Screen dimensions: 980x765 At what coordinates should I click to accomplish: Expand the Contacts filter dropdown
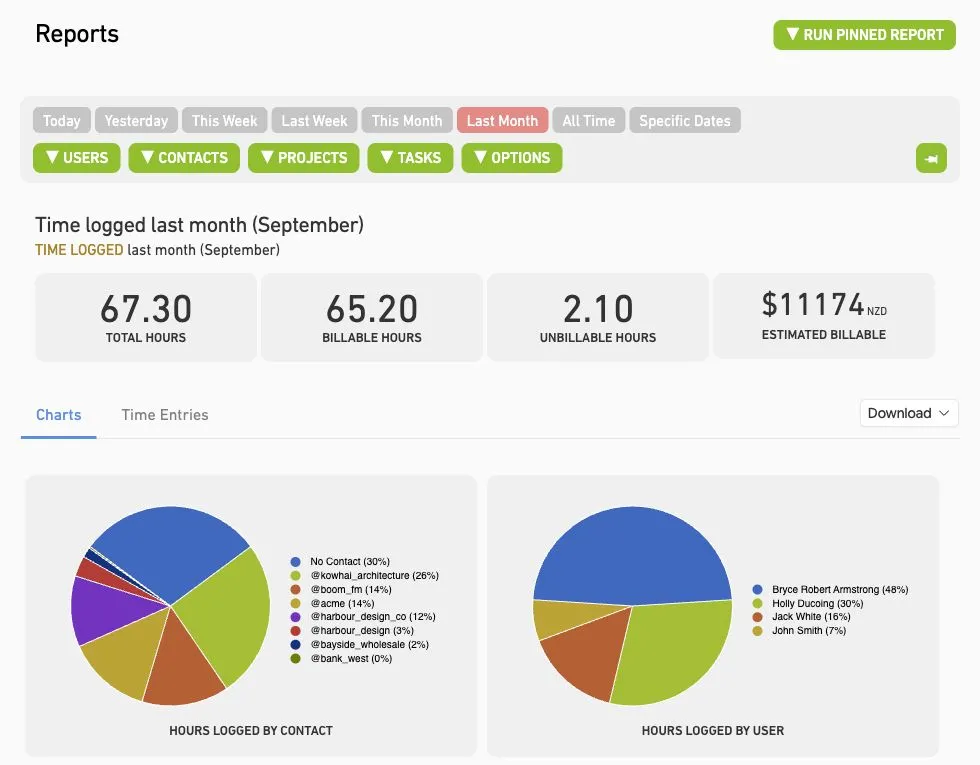184,158
